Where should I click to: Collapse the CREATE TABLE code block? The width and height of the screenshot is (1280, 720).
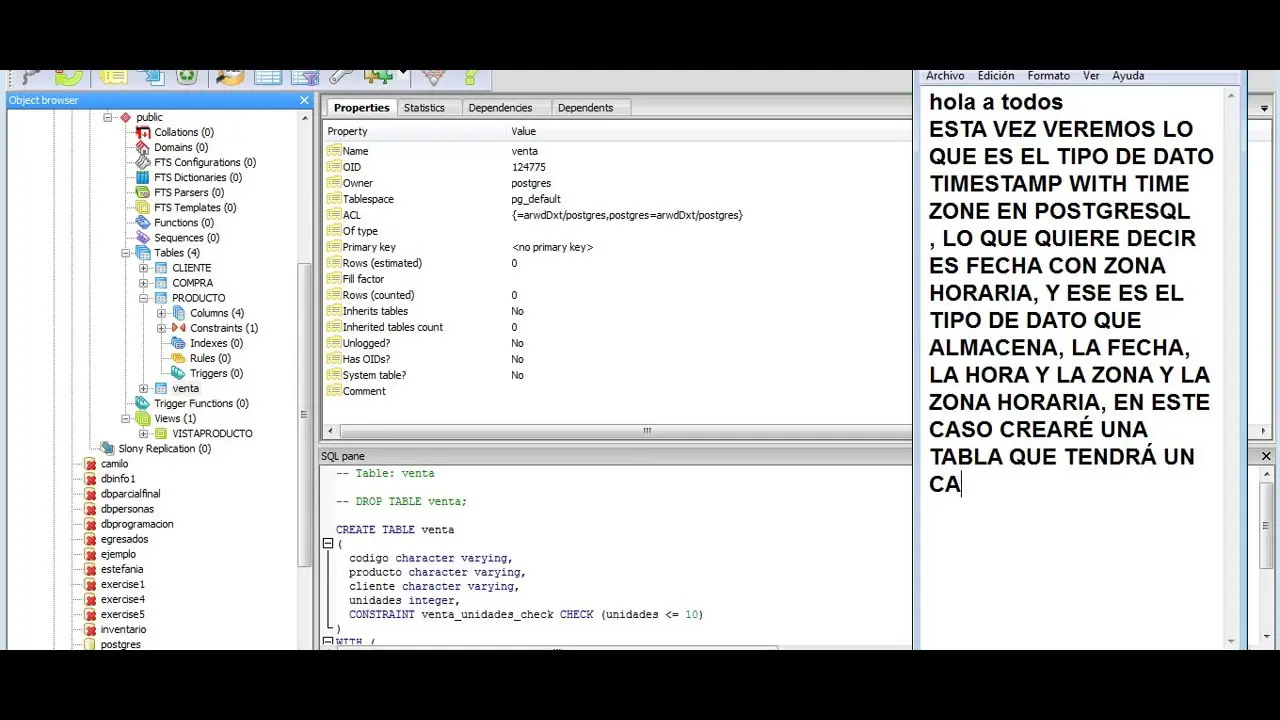point(327,544)
